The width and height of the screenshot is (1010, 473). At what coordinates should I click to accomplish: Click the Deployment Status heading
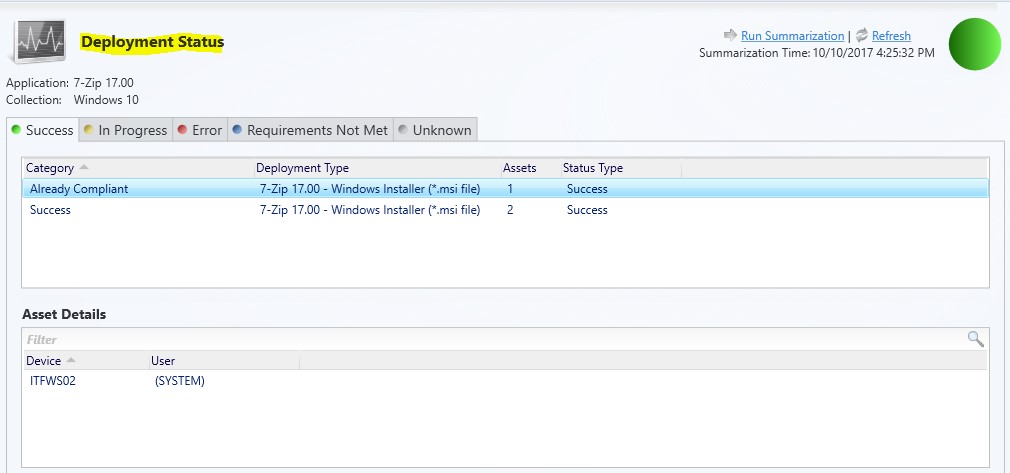coord(152,42)
